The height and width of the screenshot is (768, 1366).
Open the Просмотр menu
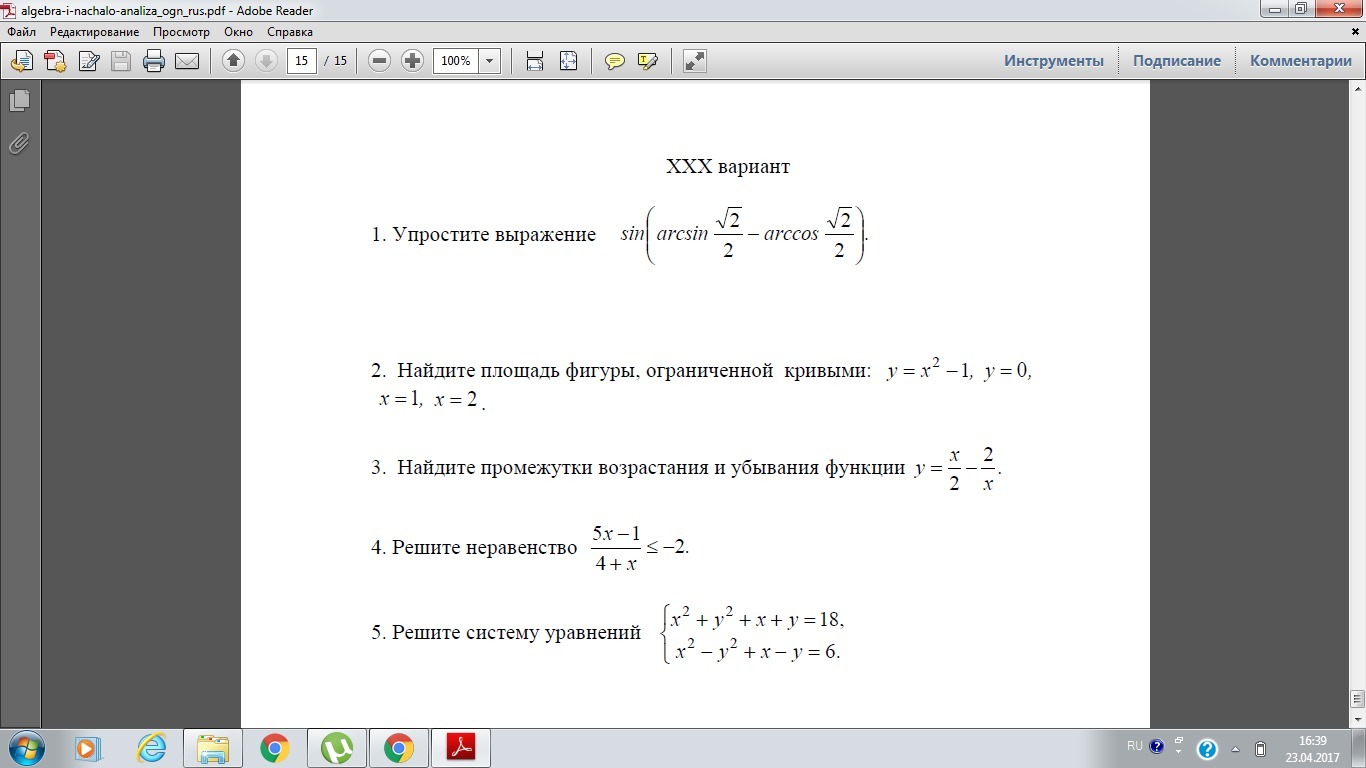(x=181, y=32)
